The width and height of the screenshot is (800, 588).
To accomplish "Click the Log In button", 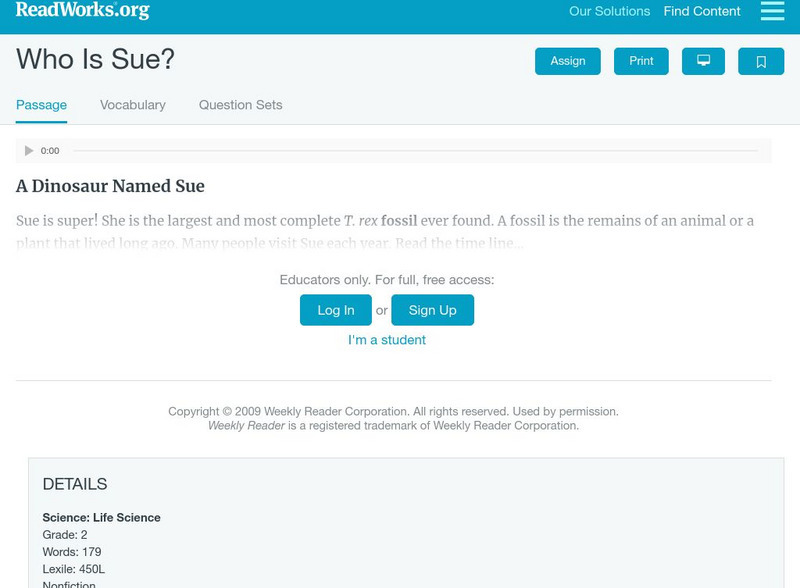I will tap(336, 310).
